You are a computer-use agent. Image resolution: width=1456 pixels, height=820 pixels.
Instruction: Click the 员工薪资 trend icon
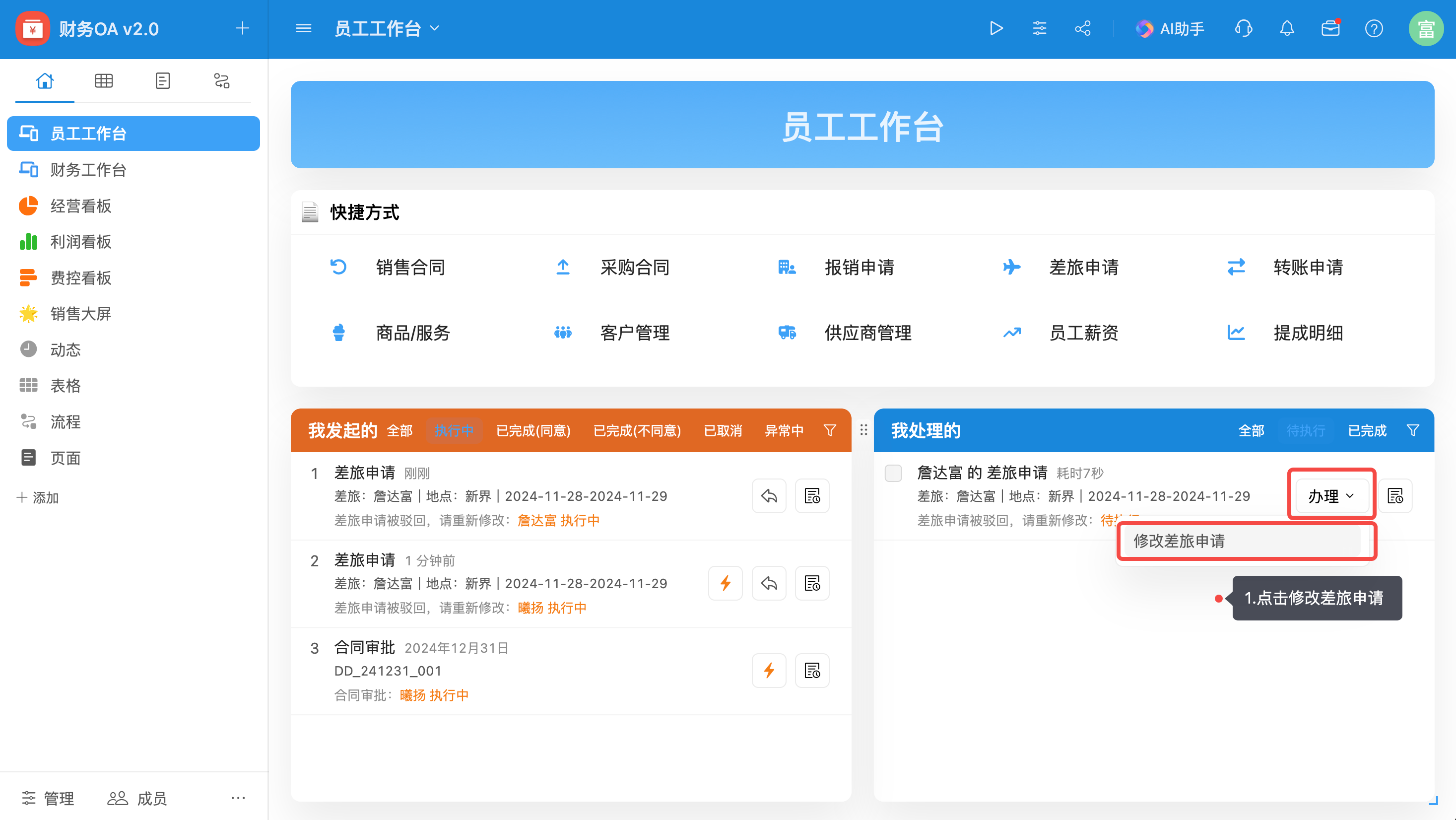tap(1012, 333)
